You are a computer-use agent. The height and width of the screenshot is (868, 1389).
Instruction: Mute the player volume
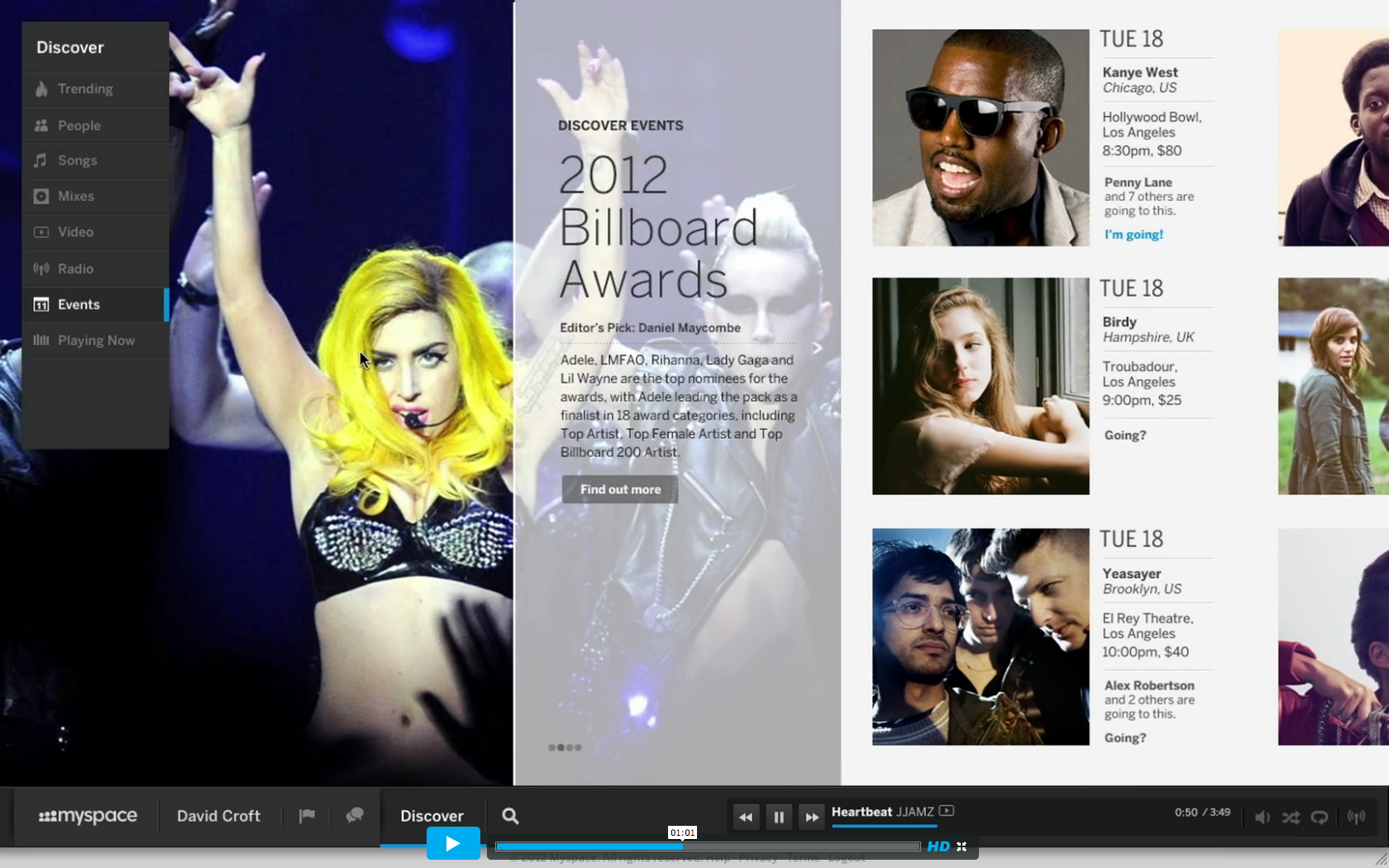[x=1262, y=818]
